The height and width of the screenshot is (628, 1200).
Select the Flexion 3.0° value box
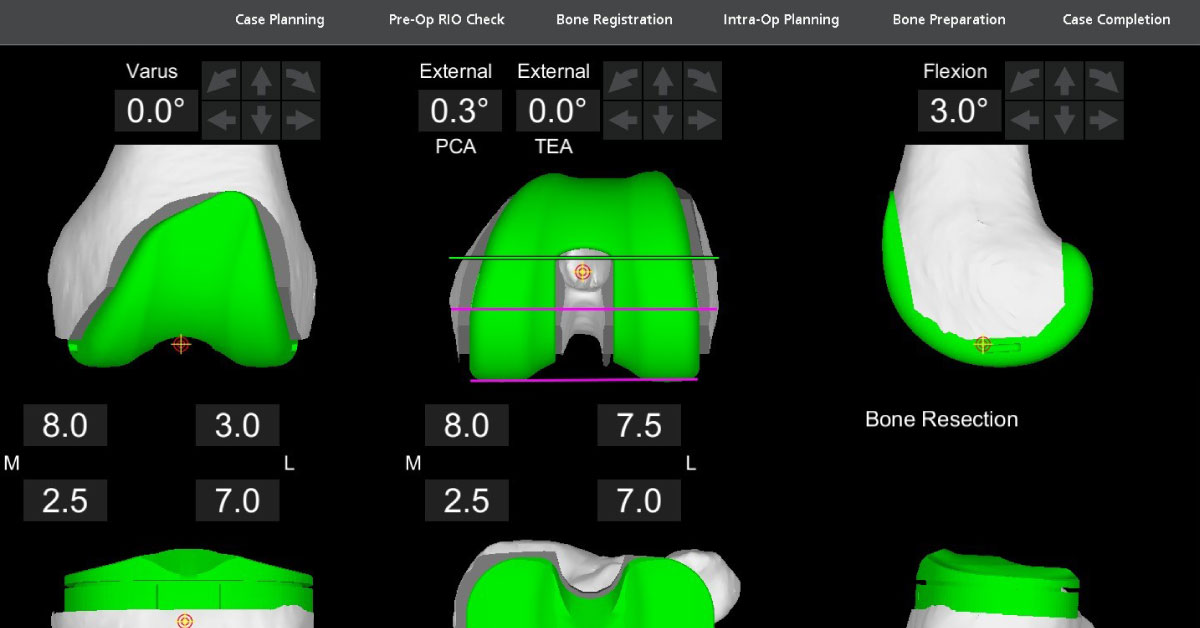959,111
